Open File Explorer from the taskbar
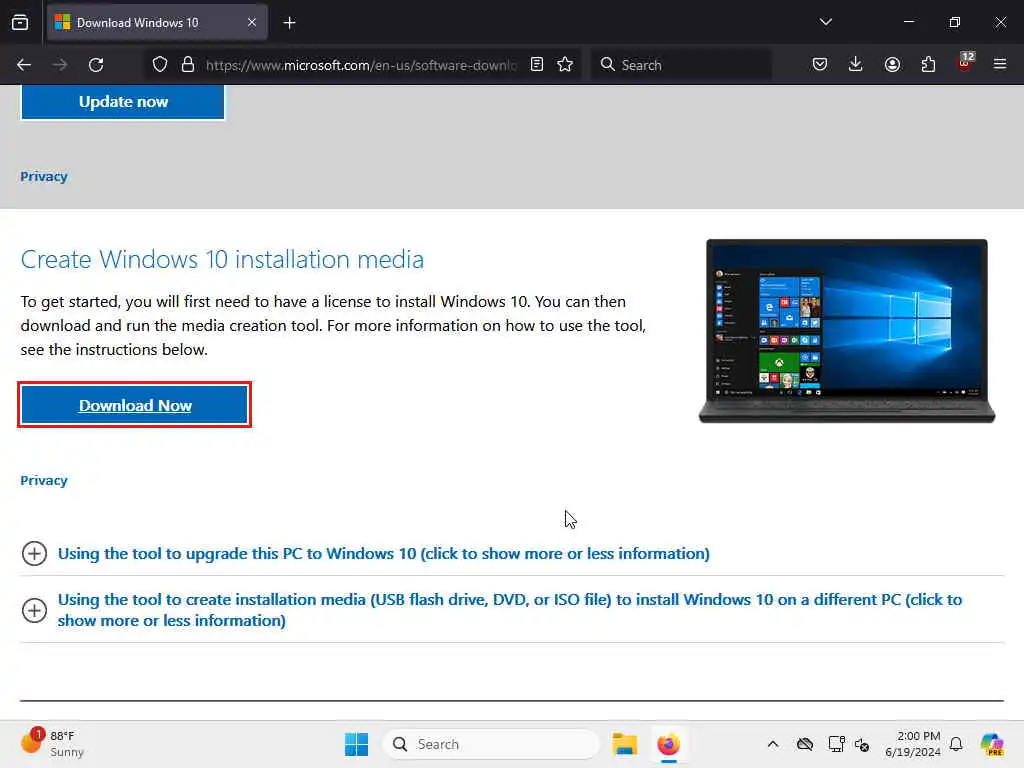 624,744
